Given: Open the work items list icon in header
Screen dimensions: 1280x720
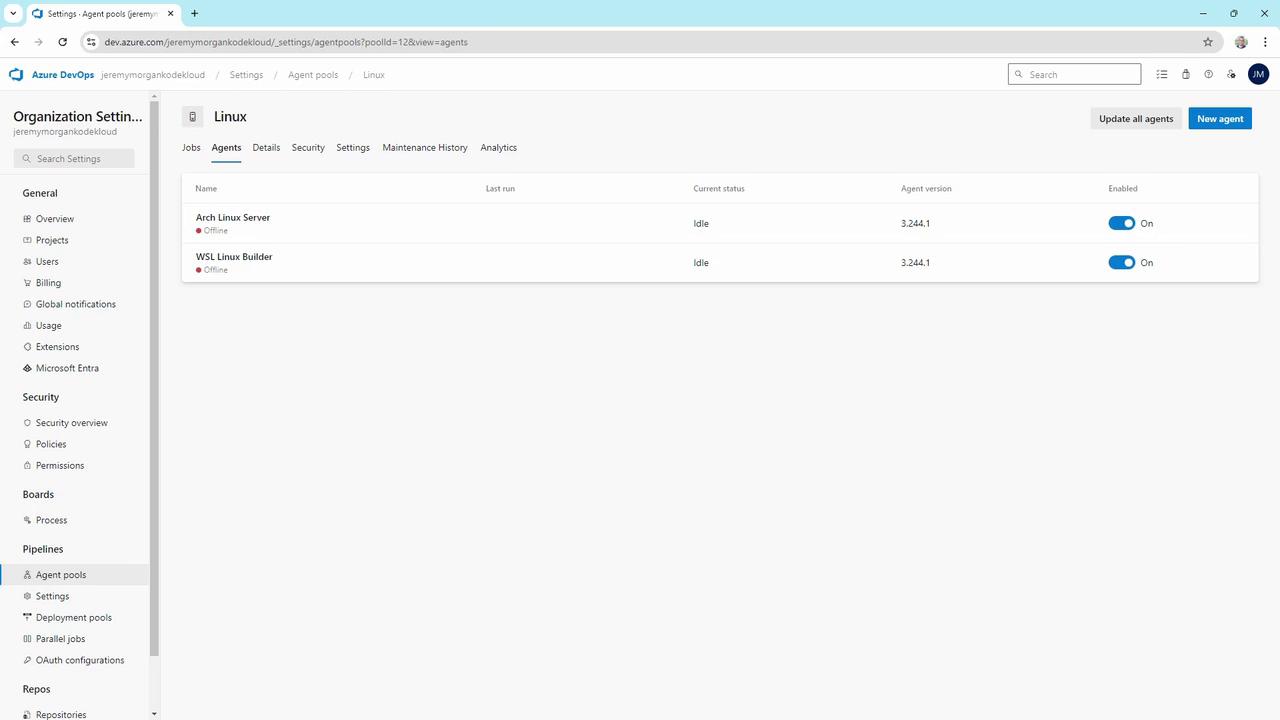Looking at the screenshot, I should (x=1162, y=74).
